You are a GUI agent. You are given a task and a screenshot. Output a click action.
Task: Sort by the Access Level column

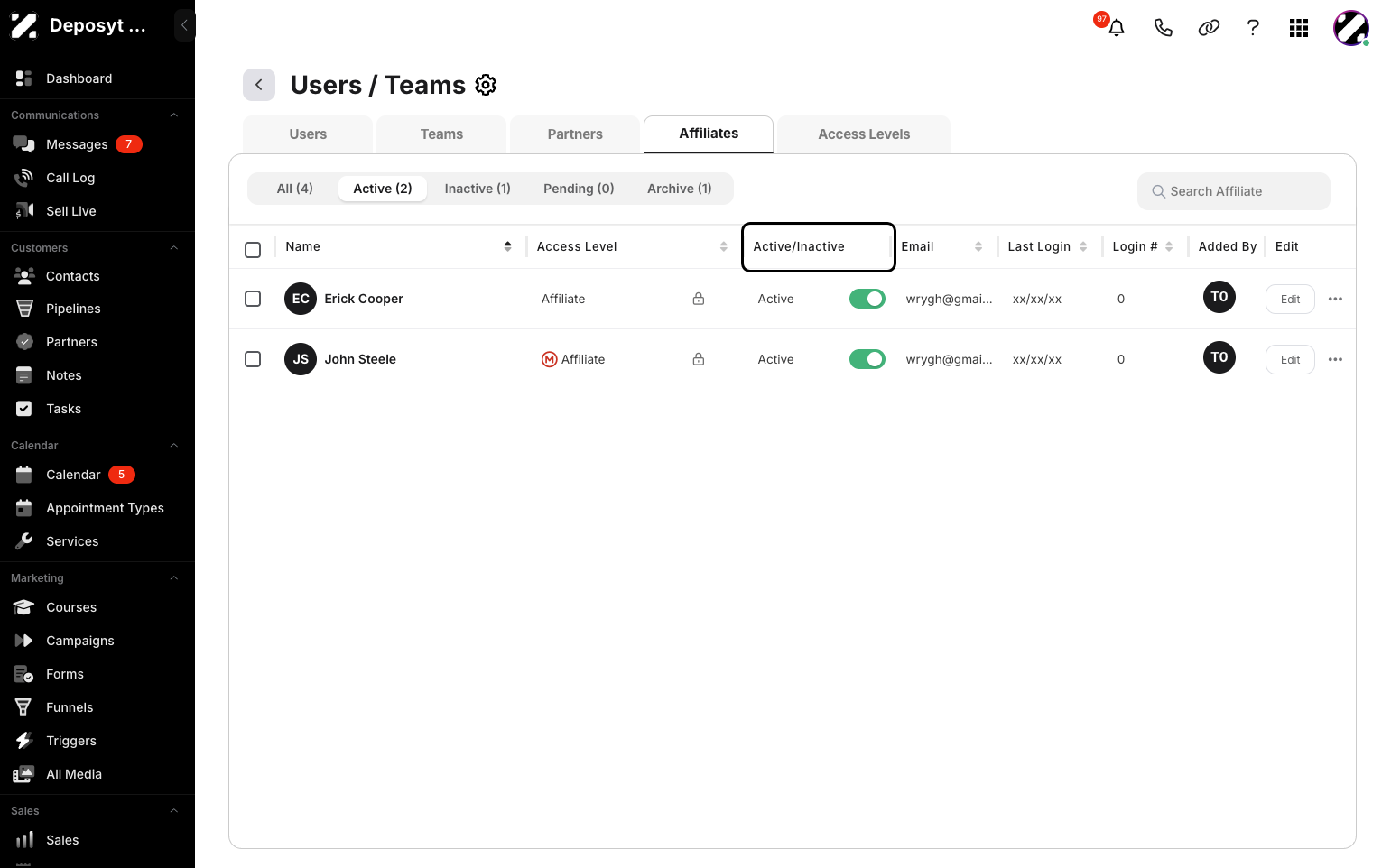coord(724,246)
